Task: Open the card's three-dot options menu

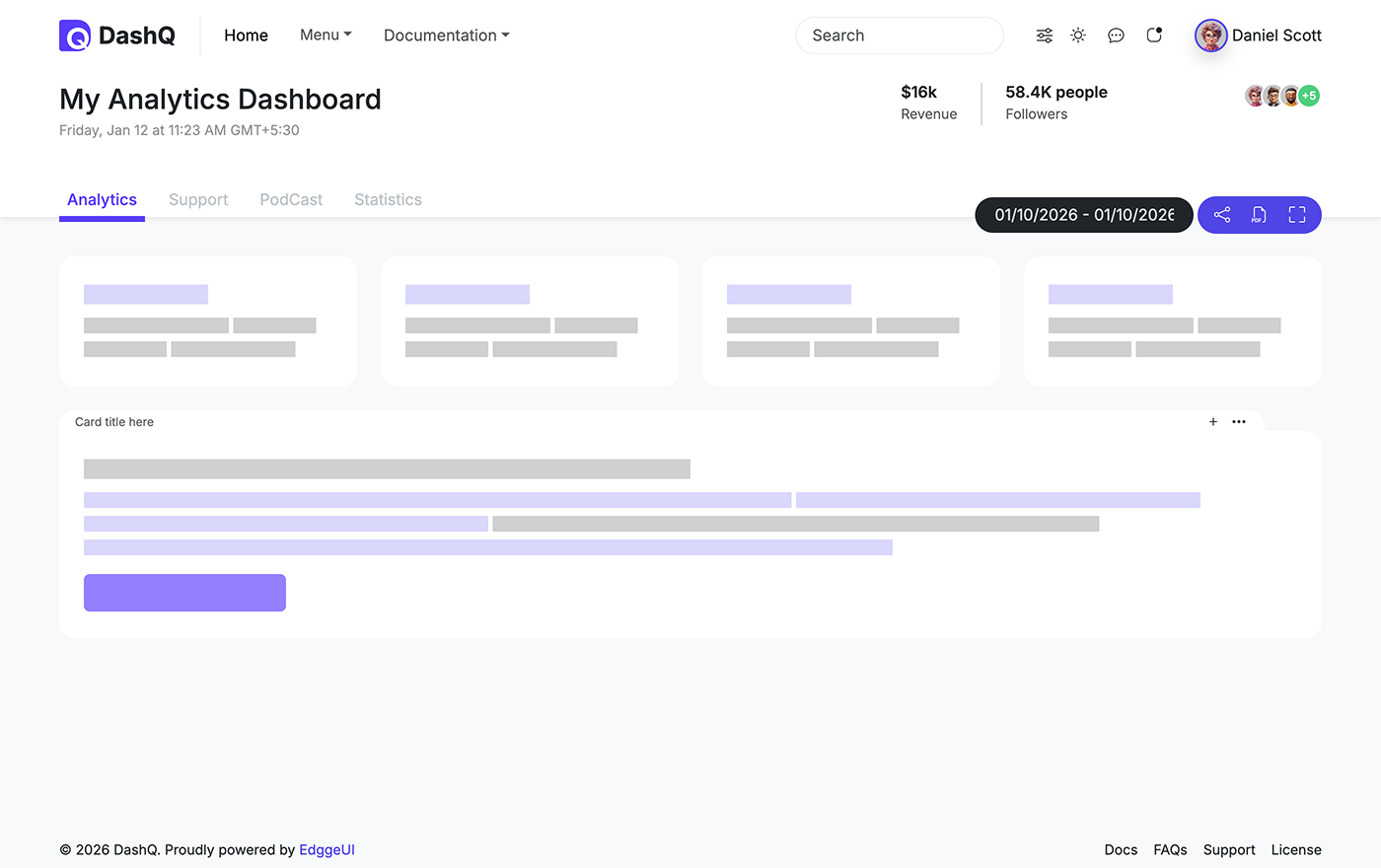Action: point(1239,421)
